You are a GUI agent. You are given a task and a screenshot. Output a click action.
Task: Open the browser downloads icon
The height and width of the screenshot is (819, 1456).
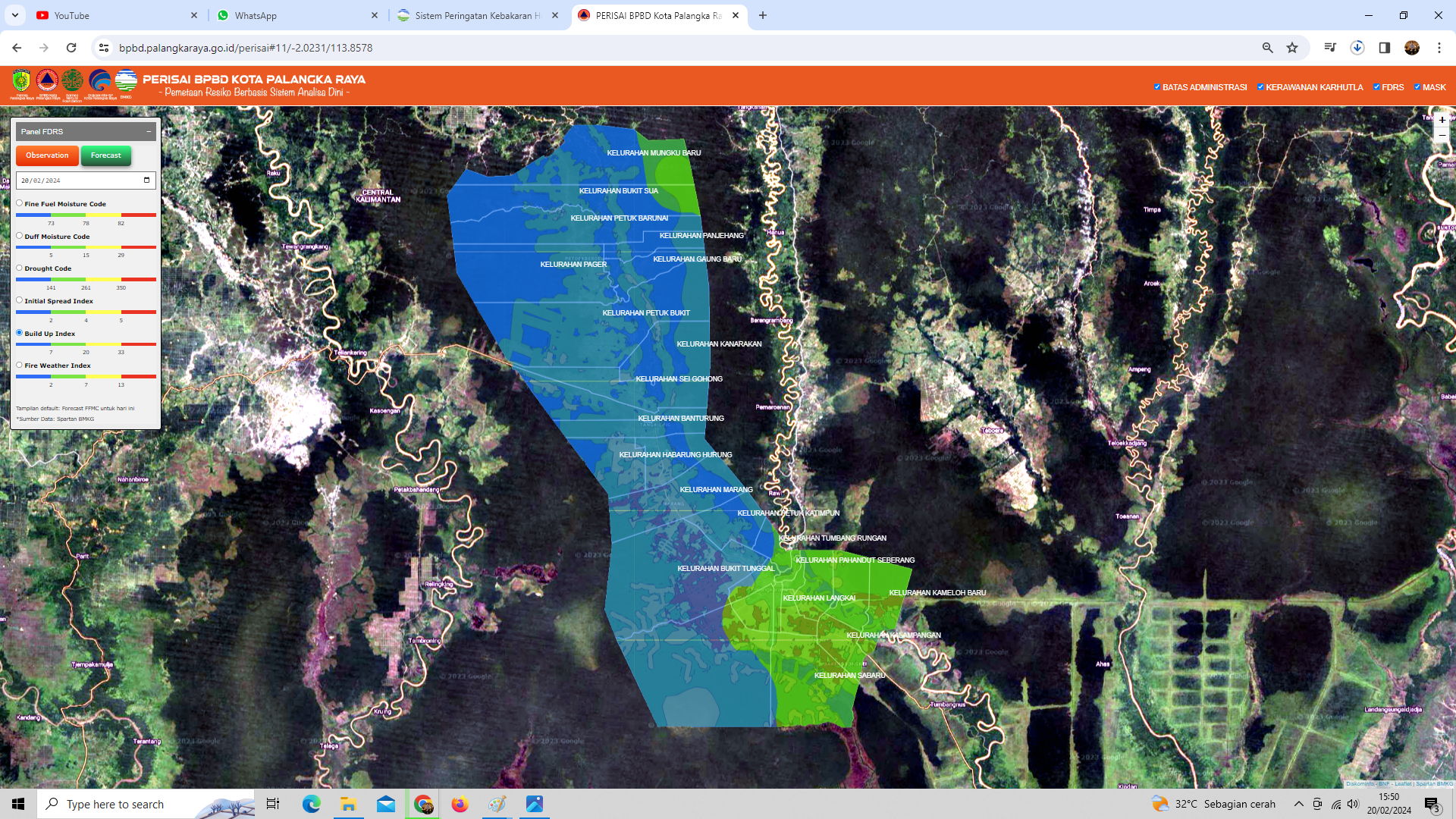1357,48
